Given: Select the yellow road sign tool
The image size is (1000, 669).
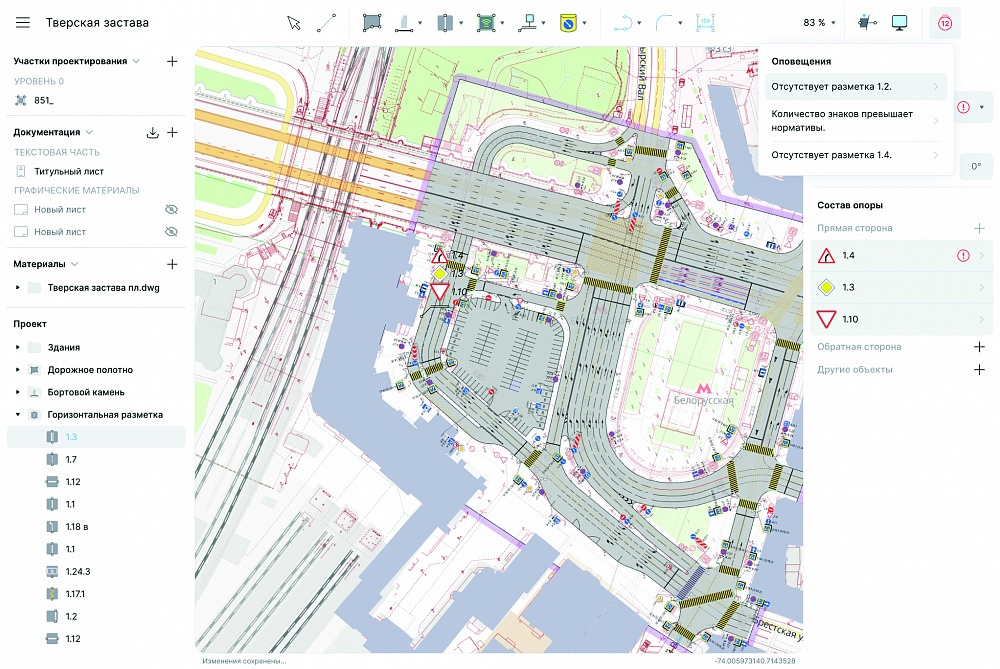Looking at the screenshot, I should click(x=568, y=23).
